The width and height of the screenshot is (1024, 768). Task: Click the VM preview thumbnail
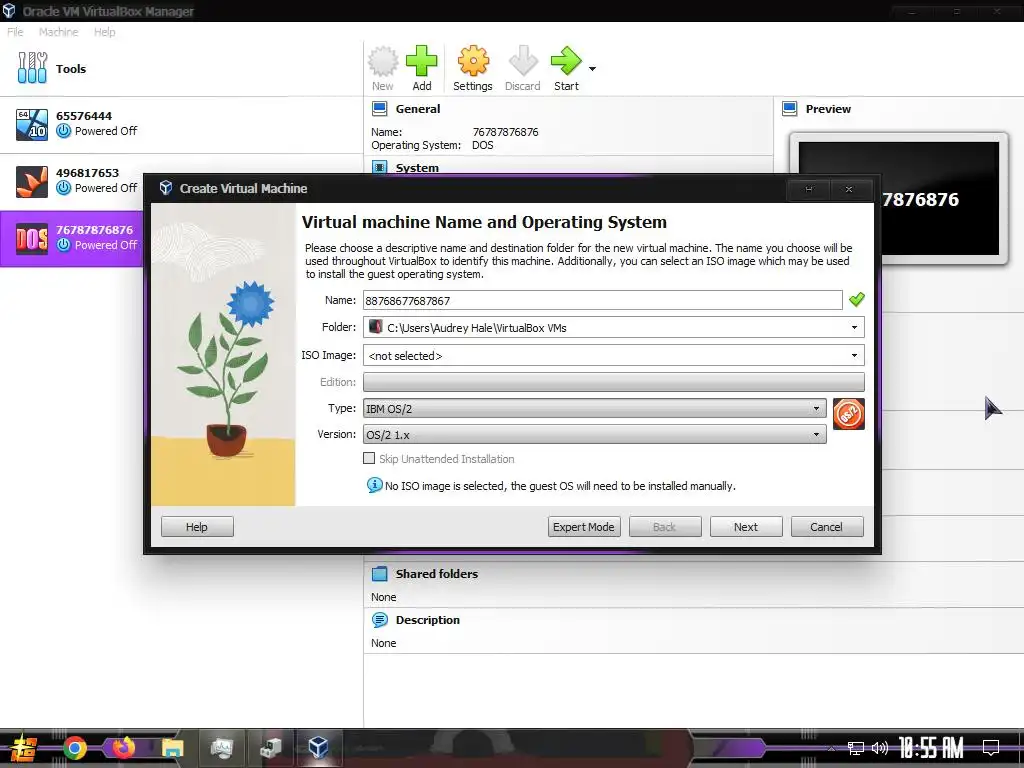point(898,198)
